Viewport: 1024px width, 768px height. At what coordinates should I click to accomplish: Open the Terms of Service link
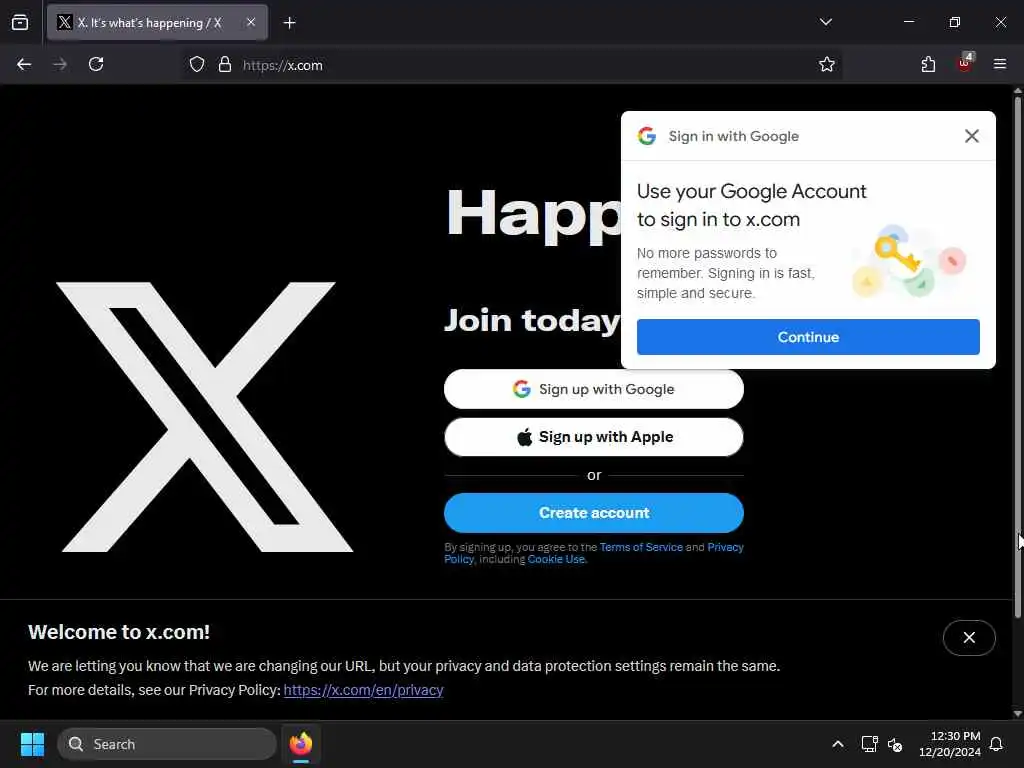pyautogui.click(x=641, y=547)
